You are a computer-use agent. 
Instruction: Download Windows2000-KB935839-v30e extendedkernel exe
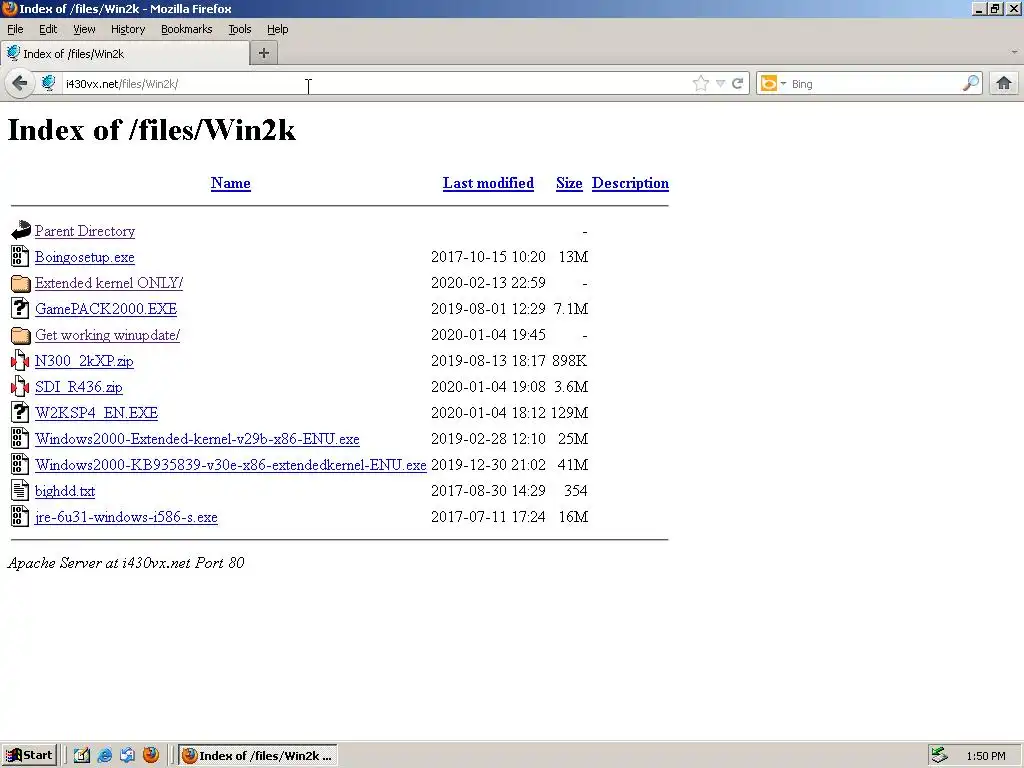point(231,465)
